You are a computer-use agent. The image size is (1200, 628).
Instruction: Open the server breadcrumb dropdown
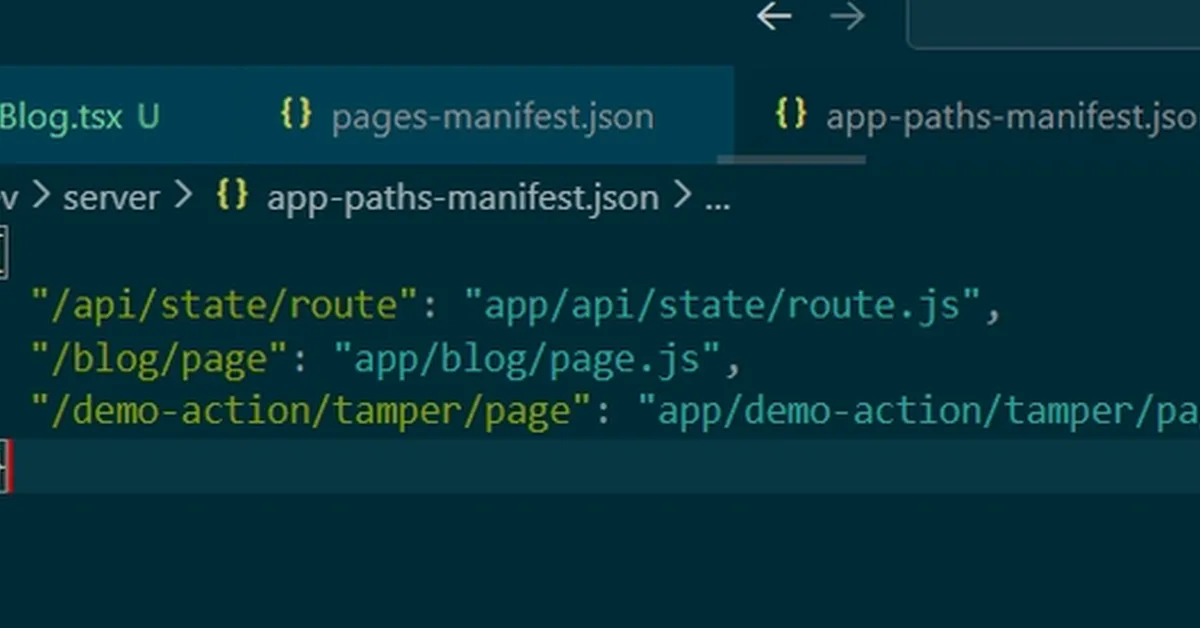(111, 197)
